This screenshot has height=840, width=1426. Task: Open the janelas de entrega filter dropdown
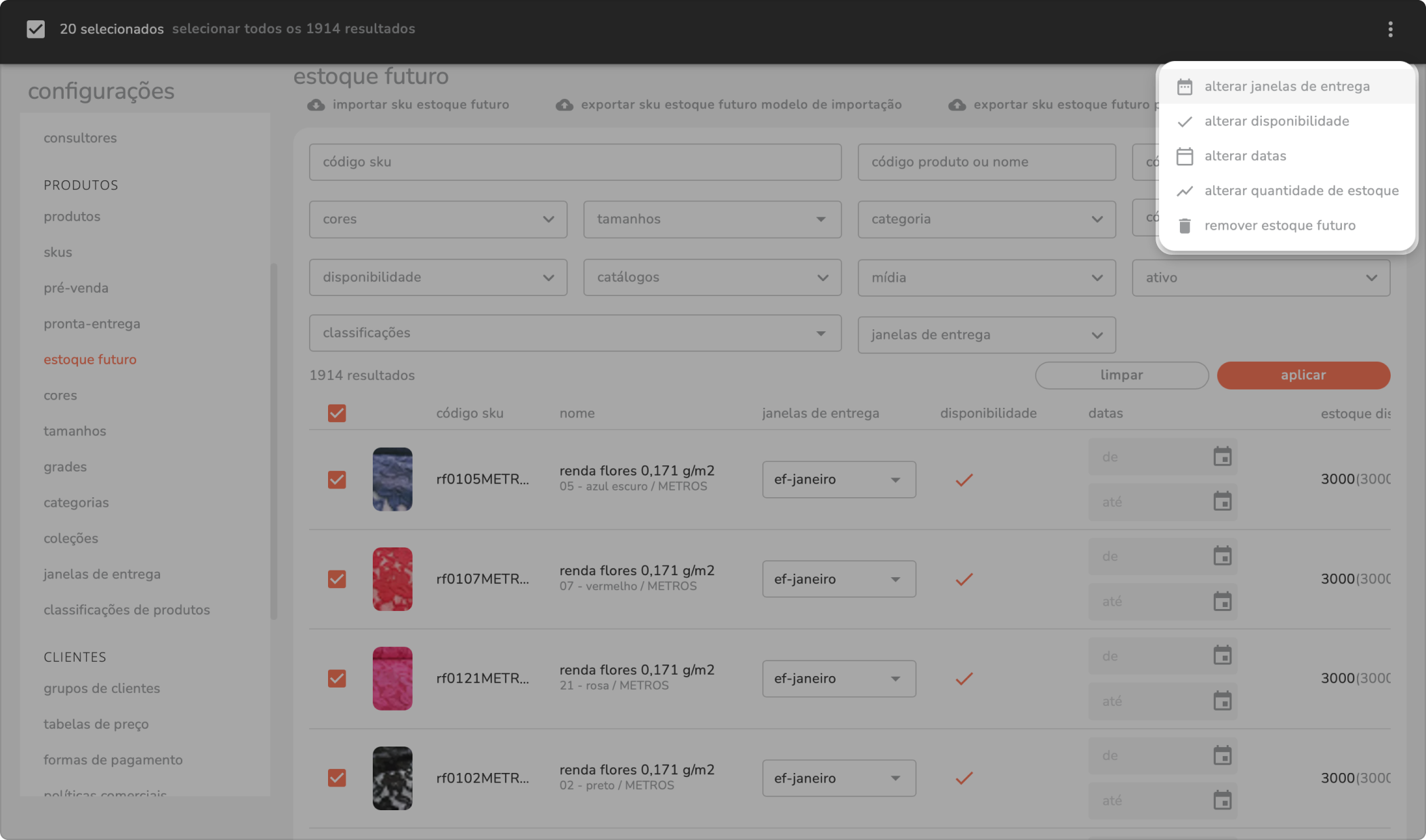986,335
